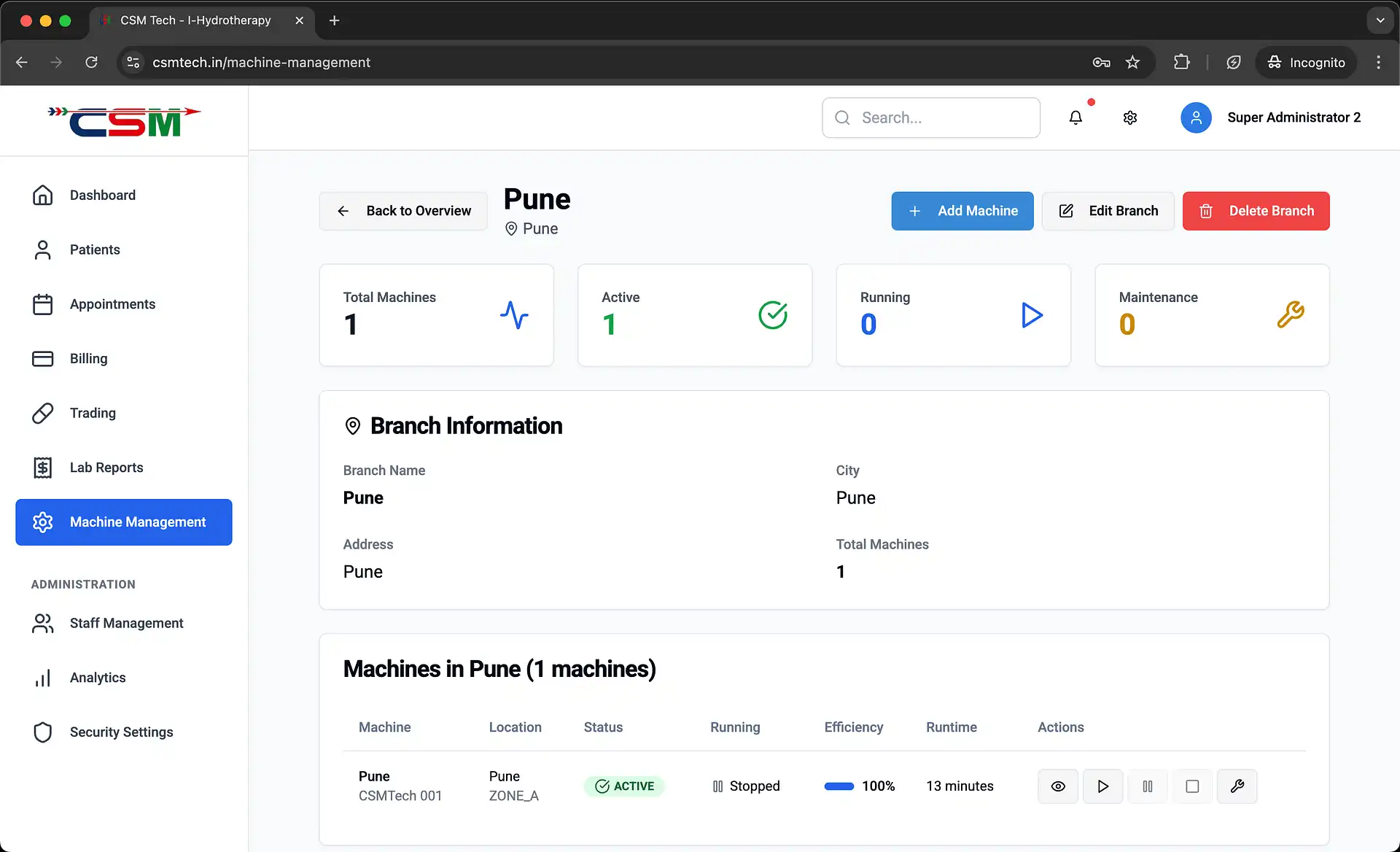The height and width of the screenshot is (852, 1400).
Task: Click the Runtime column header
Action: tap(952, 727)
